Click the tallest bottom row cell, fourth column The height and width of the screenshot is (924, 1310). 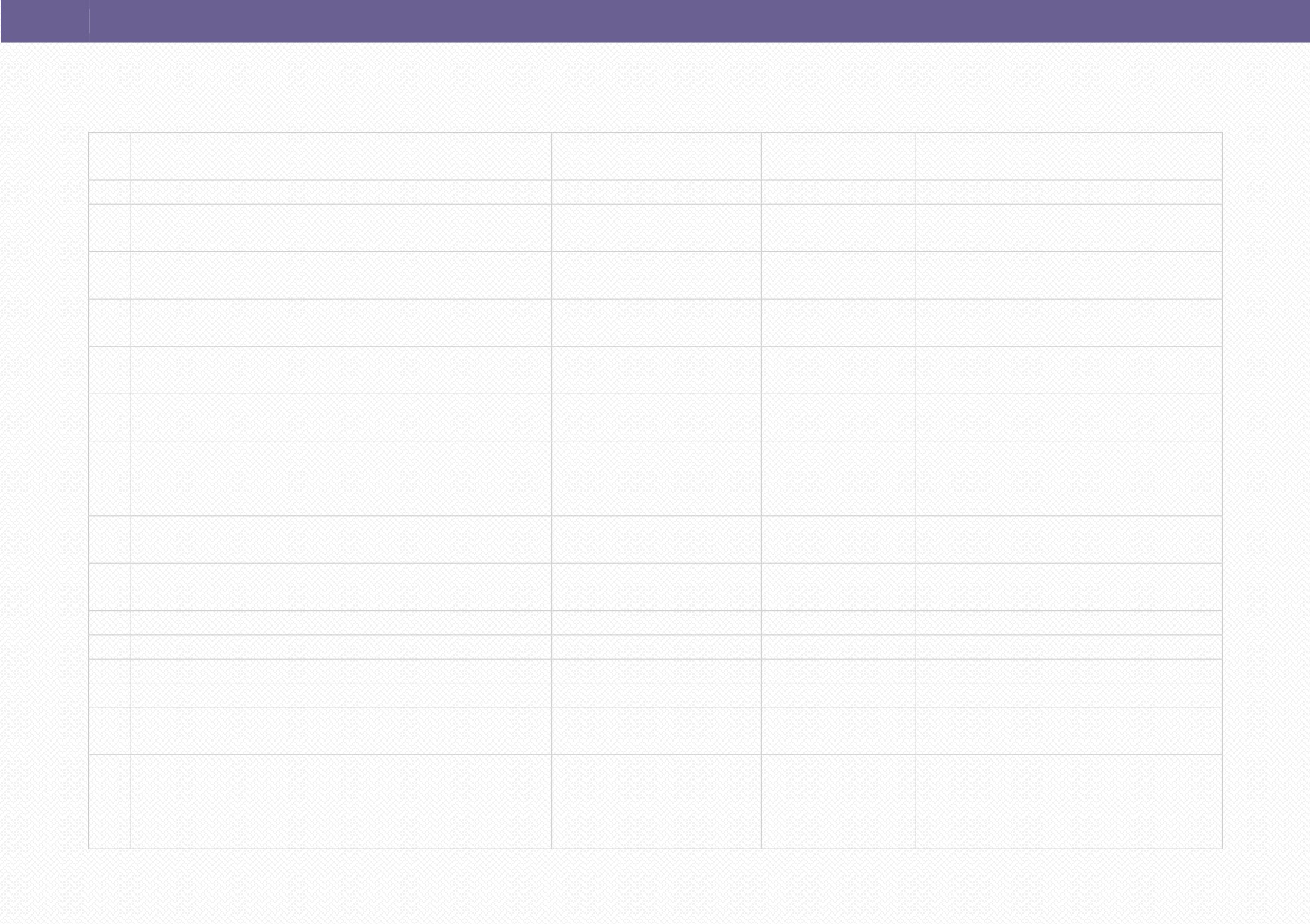(x=838, y=801)
